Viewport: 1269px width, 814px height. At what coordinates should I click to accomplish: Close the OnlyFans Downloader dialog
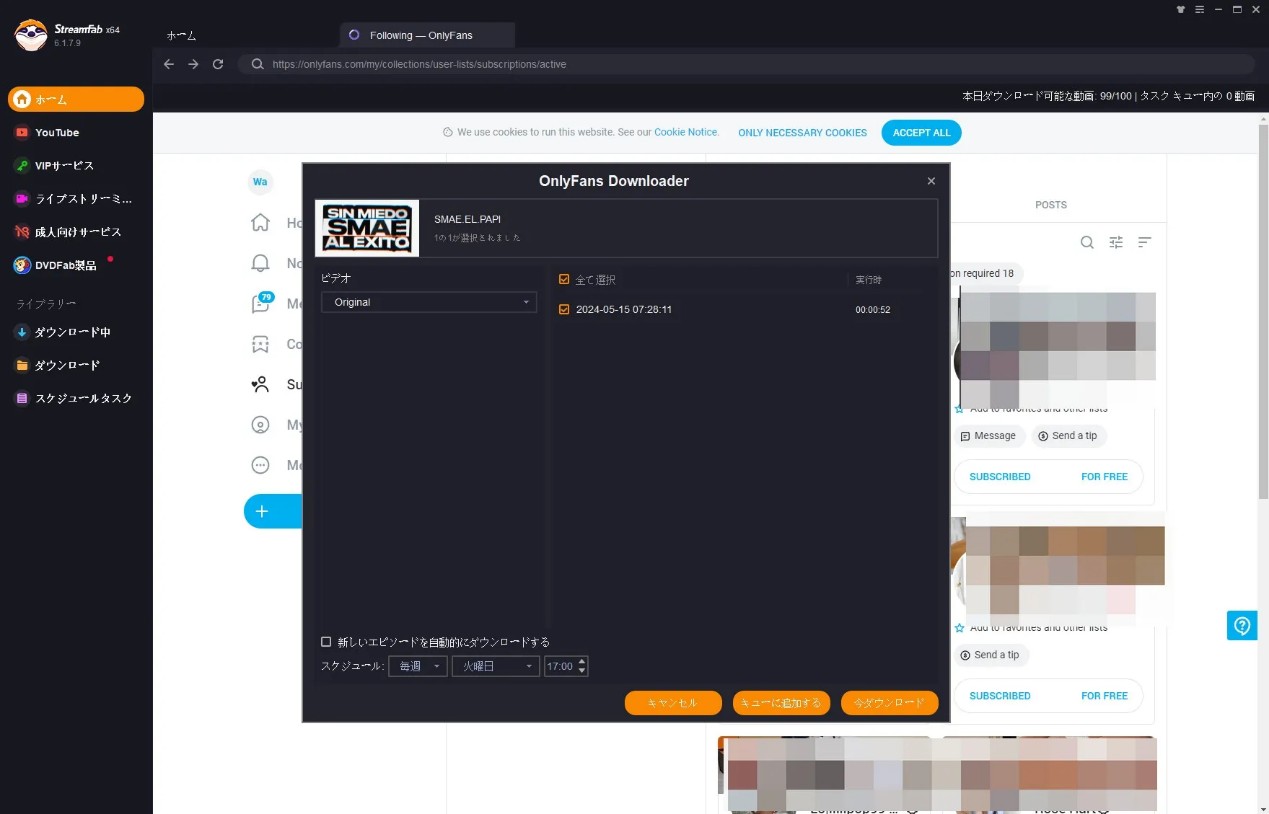tap(931, 181)
